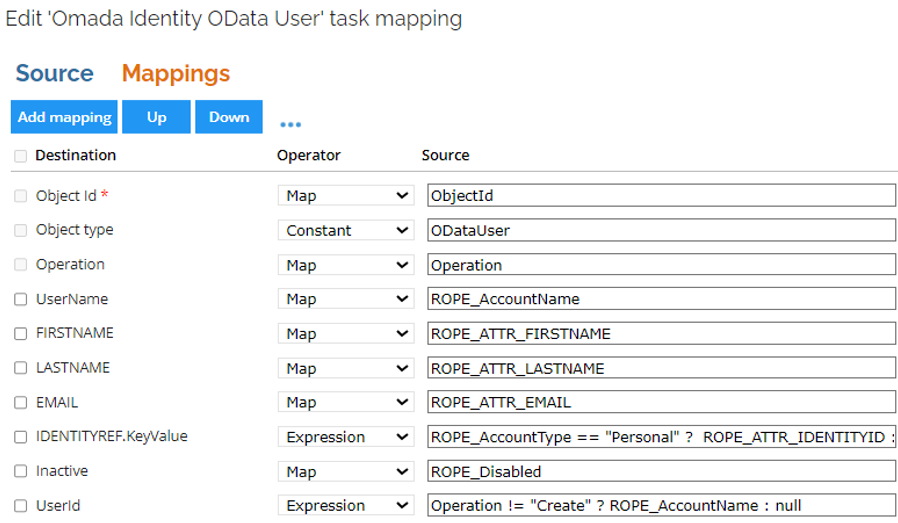Screen dimensions: 898x523
Task: Open the Object type Constant operator dropdown
Action: point(346,230)
